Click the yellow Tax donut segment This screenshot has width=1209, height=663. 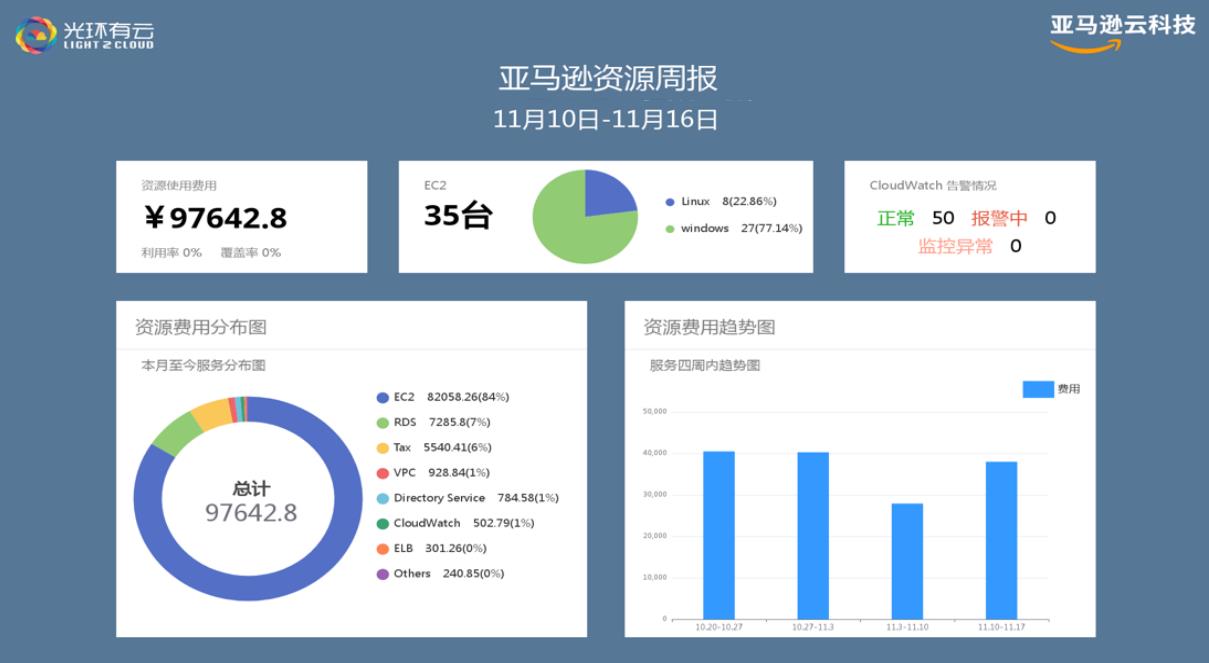pyautogui.click(x=212, y=413)
